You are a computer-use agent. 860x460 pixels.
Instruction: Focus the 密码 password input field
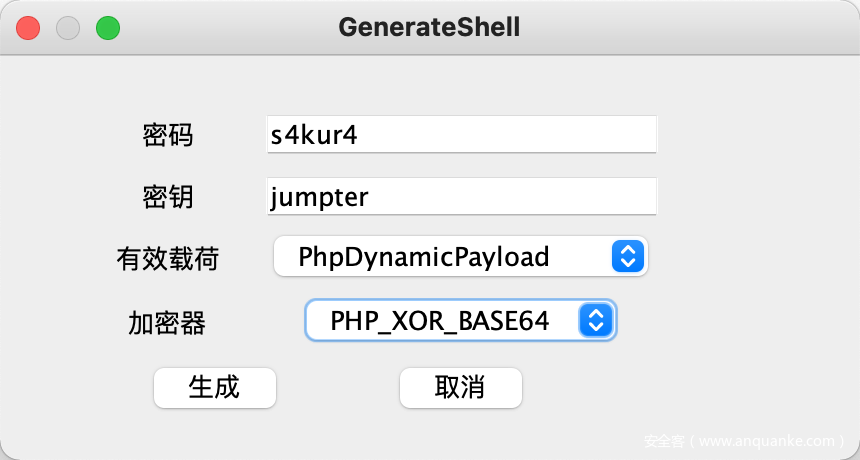point(500,135)
